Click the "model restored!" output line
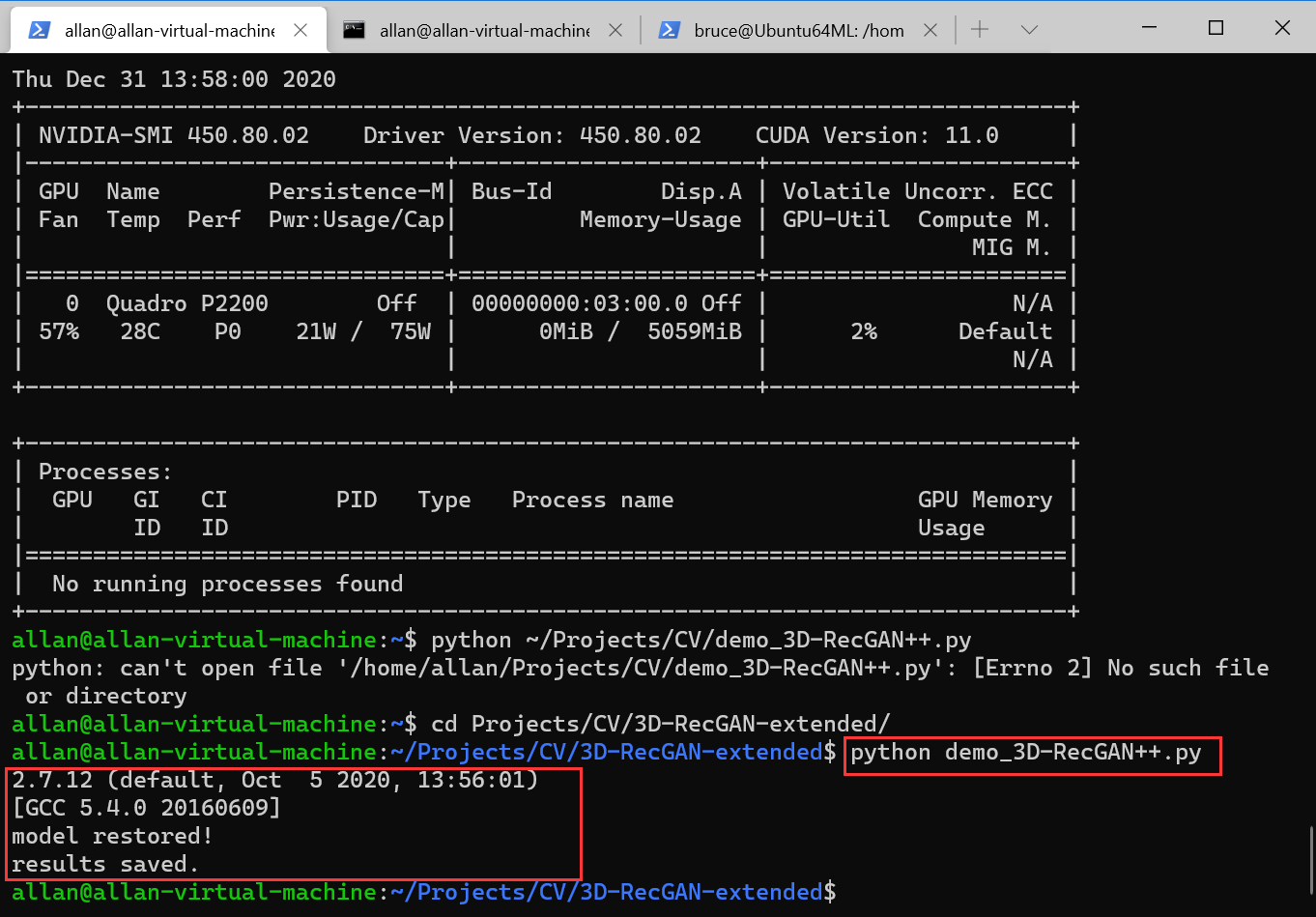Screen dimensions: 1316x917 pyautogui.click(x=112, y=836)
